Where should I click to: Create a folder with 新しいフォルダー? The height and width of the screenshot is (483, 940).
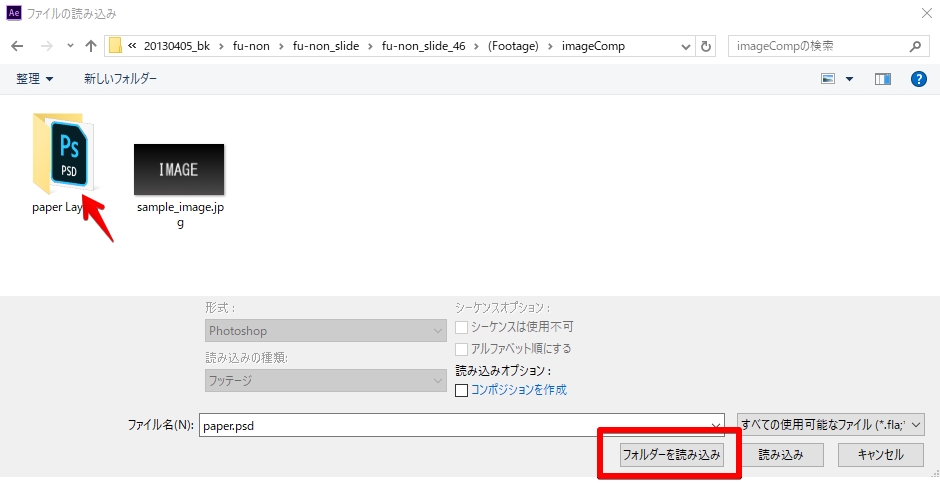[x=120, y=79]
